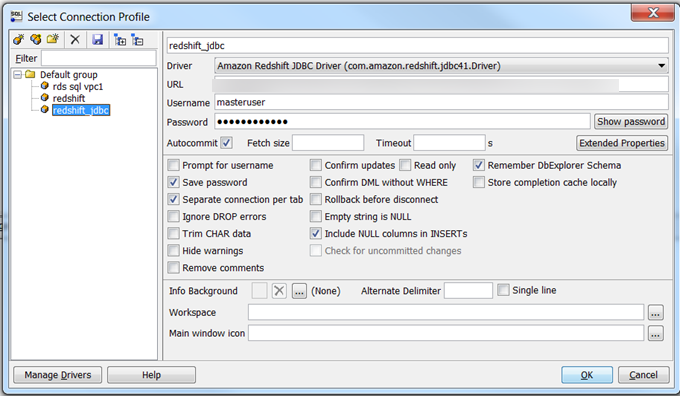Image resolution: width=680 pixels, height=396 pixels.
Task: Close the Select Connection Profile dialog
Action: point(653,13)
